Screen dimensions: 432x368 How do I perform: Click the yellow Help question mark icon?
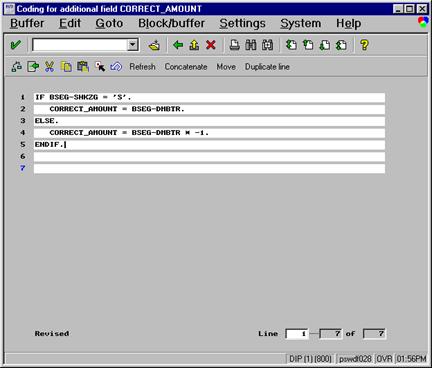[x=364, y=45]
